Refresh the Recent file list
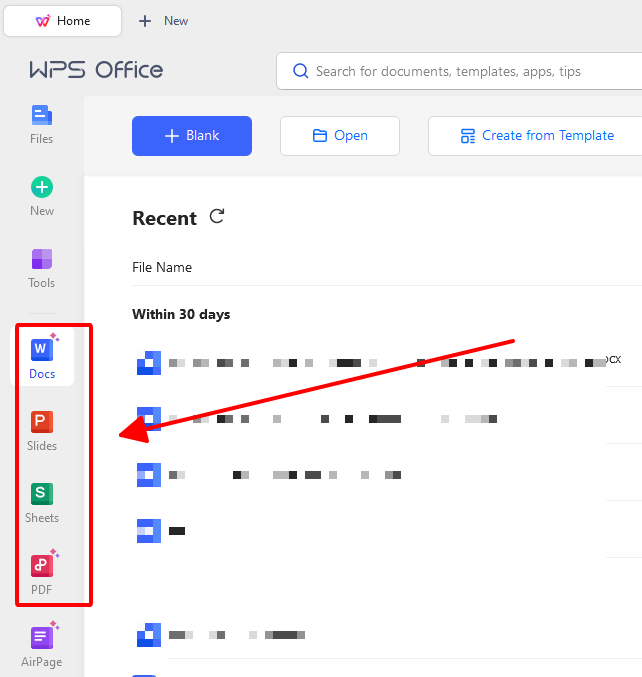 pyautogui.click(x=217, y=216)
